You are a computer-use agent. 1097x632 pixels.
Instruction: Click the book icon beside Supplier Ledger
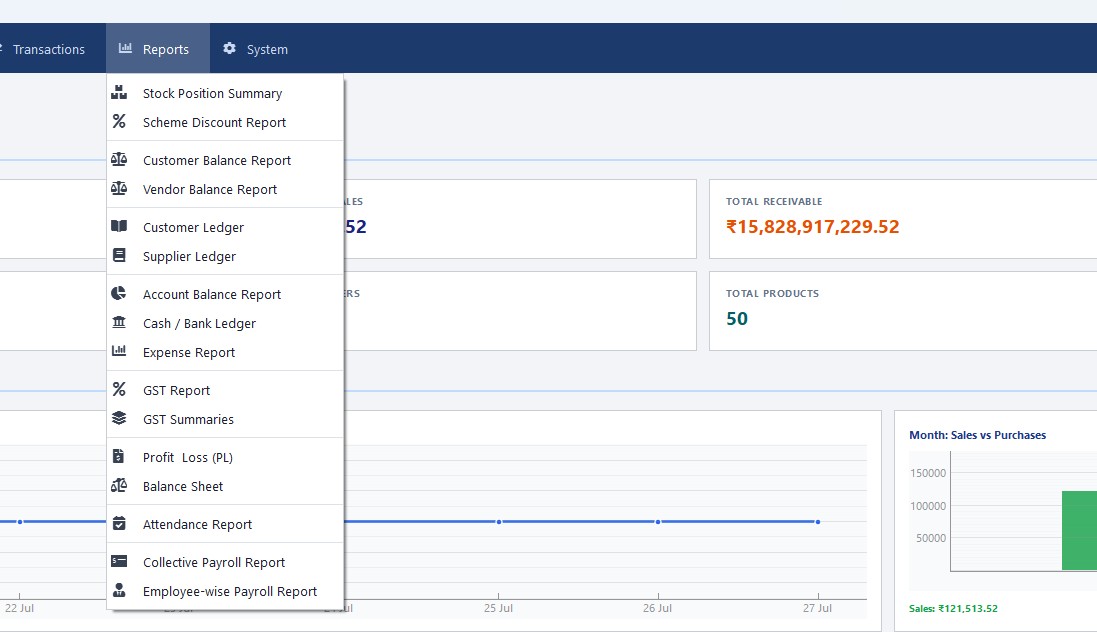pos(119,255)
